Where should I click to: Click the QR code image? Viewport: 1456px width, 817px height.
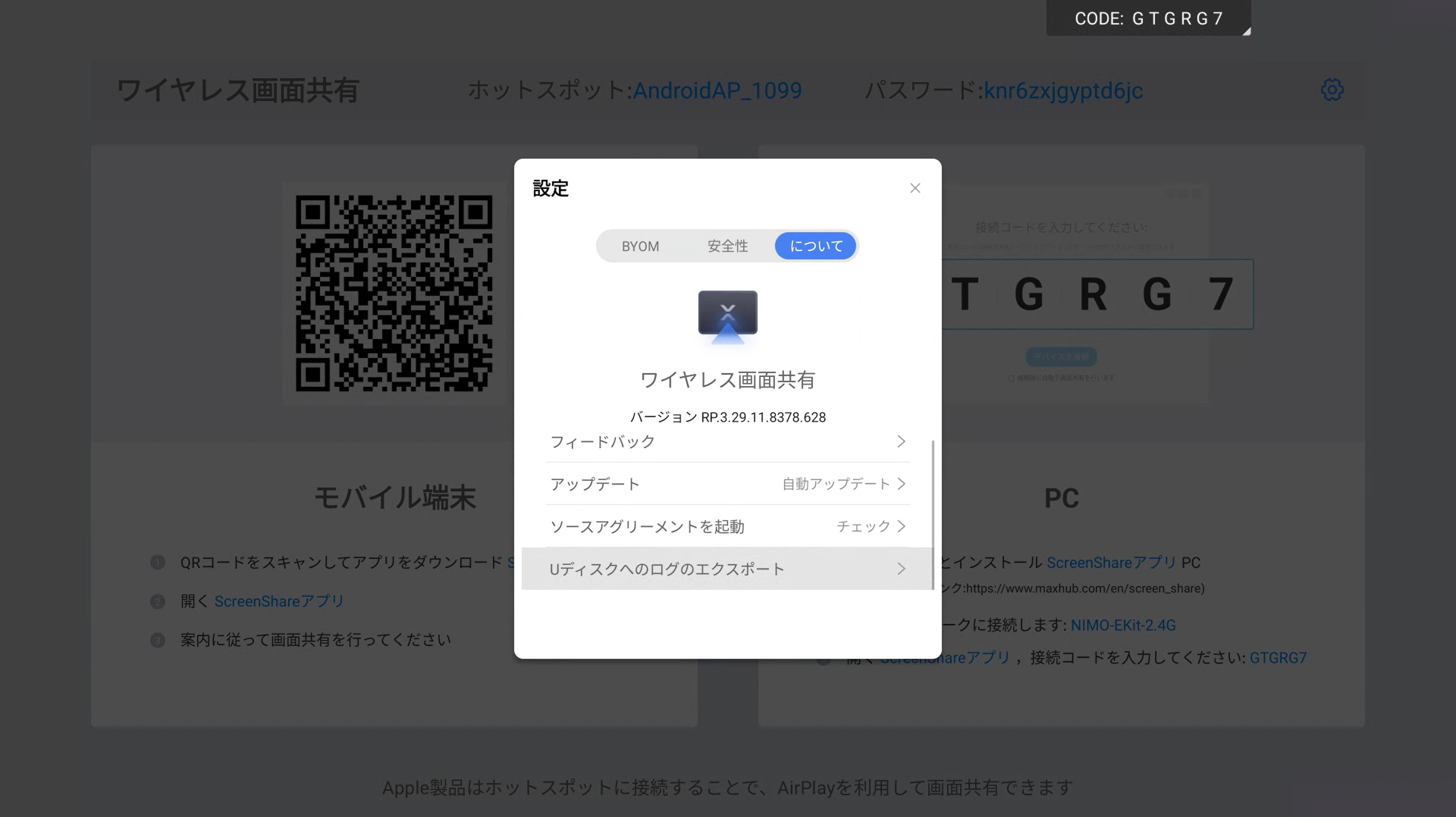[394, 293]
